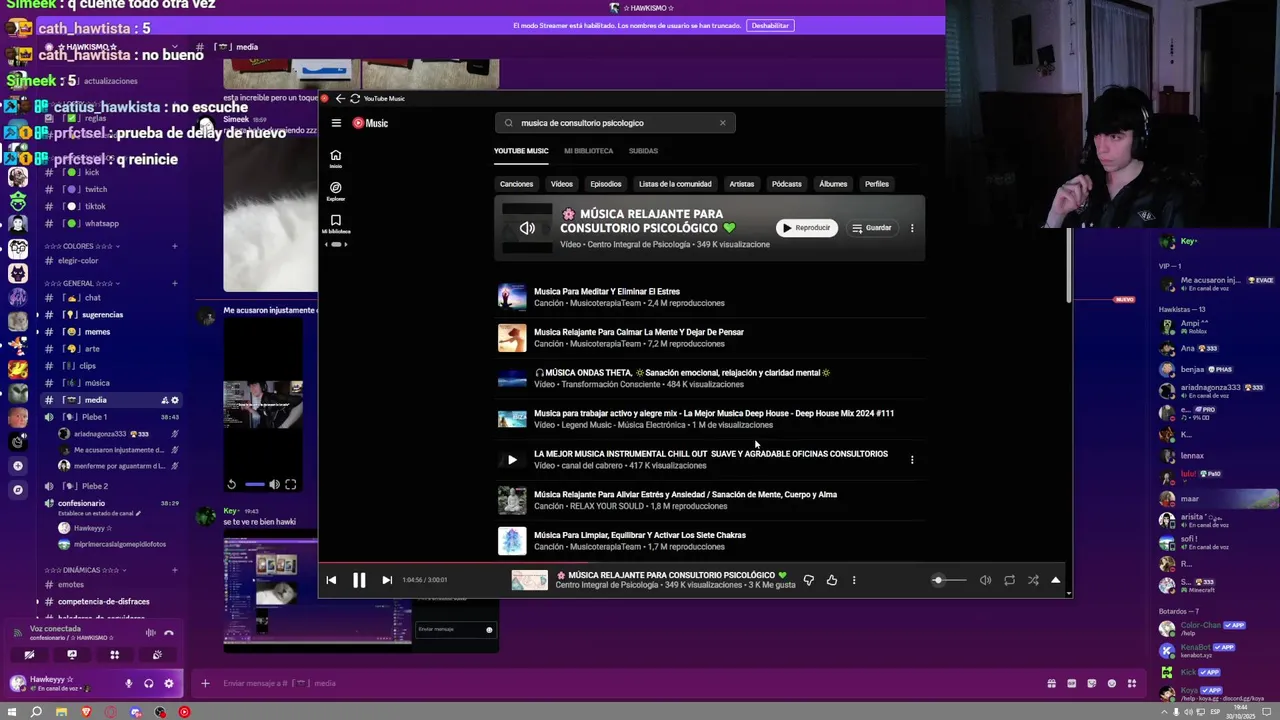The height and width of the screenshot is (720, 1280).
Task: Open the YouTube Music hamburger menu
Action: pos(336,123)
